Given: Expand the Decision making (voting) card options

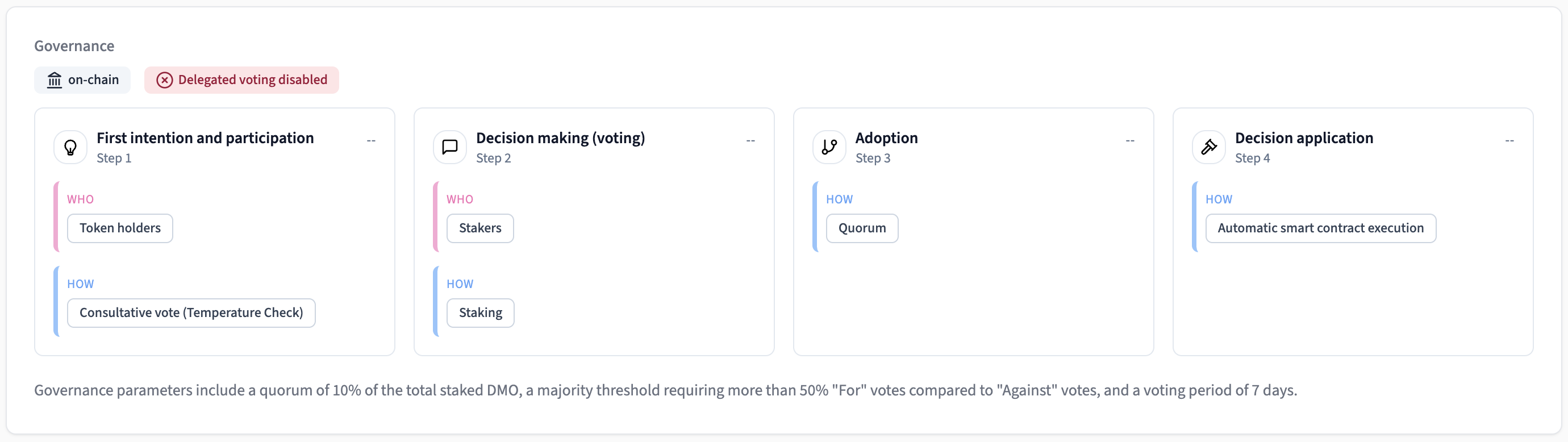Looking at the screenshot, I should click(x=750, y=140).
